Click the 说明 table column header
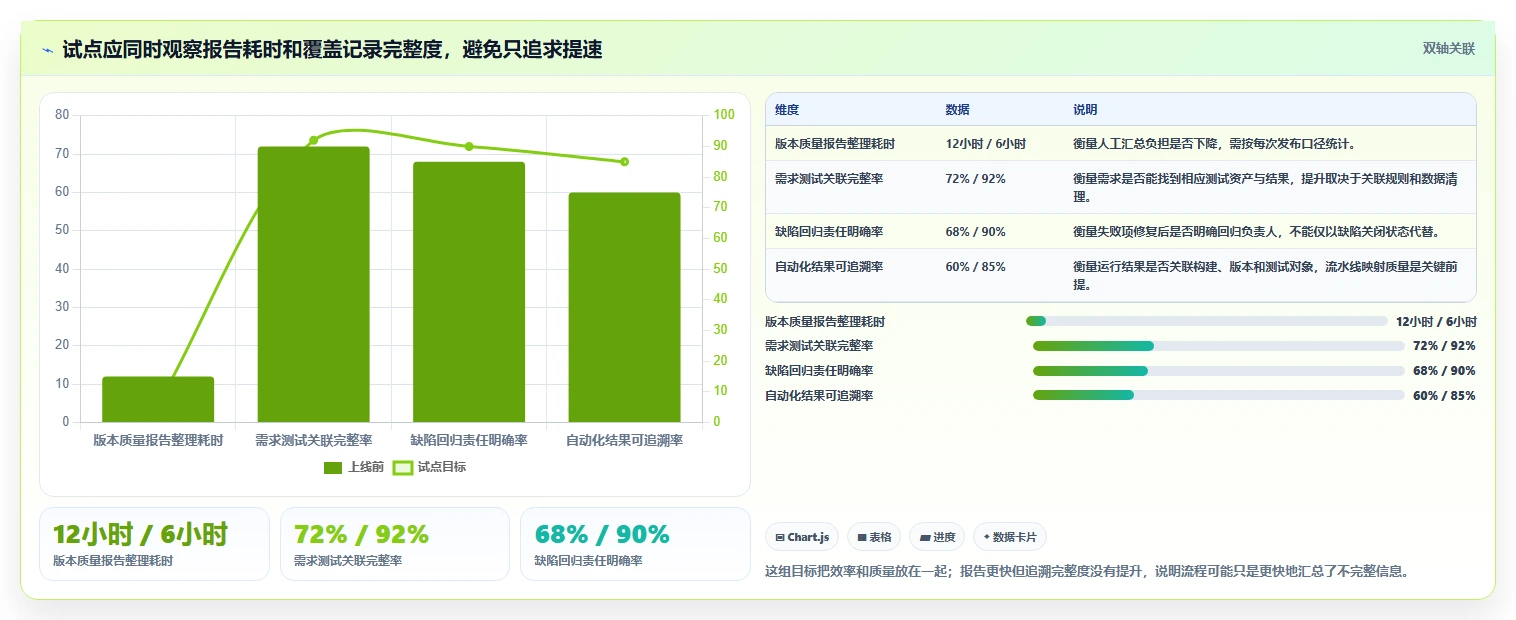Screen dimensions: 1516x620 point(1085,110)
